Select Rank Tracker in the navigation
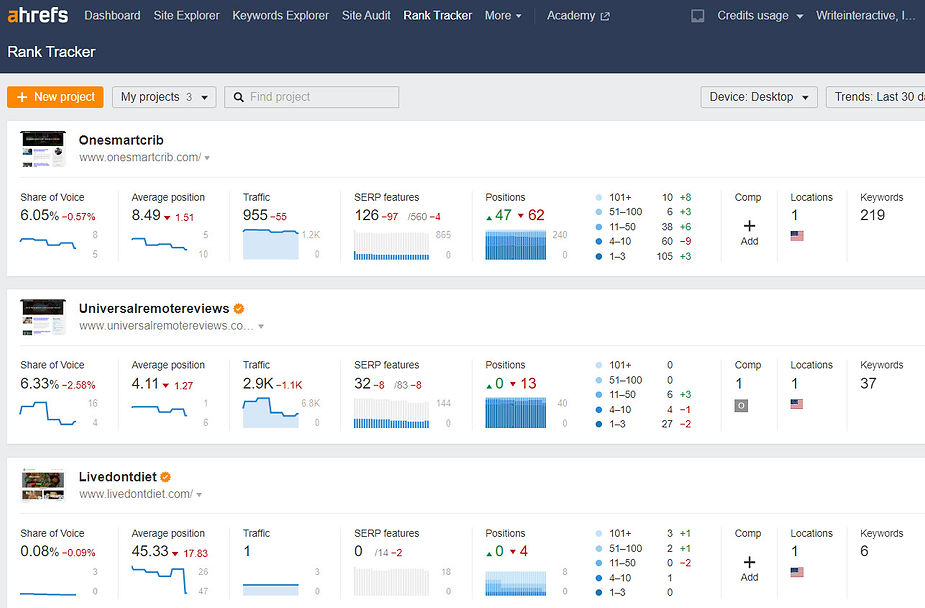The height and width of the screenshot is (608, 925). click(438, 16)
